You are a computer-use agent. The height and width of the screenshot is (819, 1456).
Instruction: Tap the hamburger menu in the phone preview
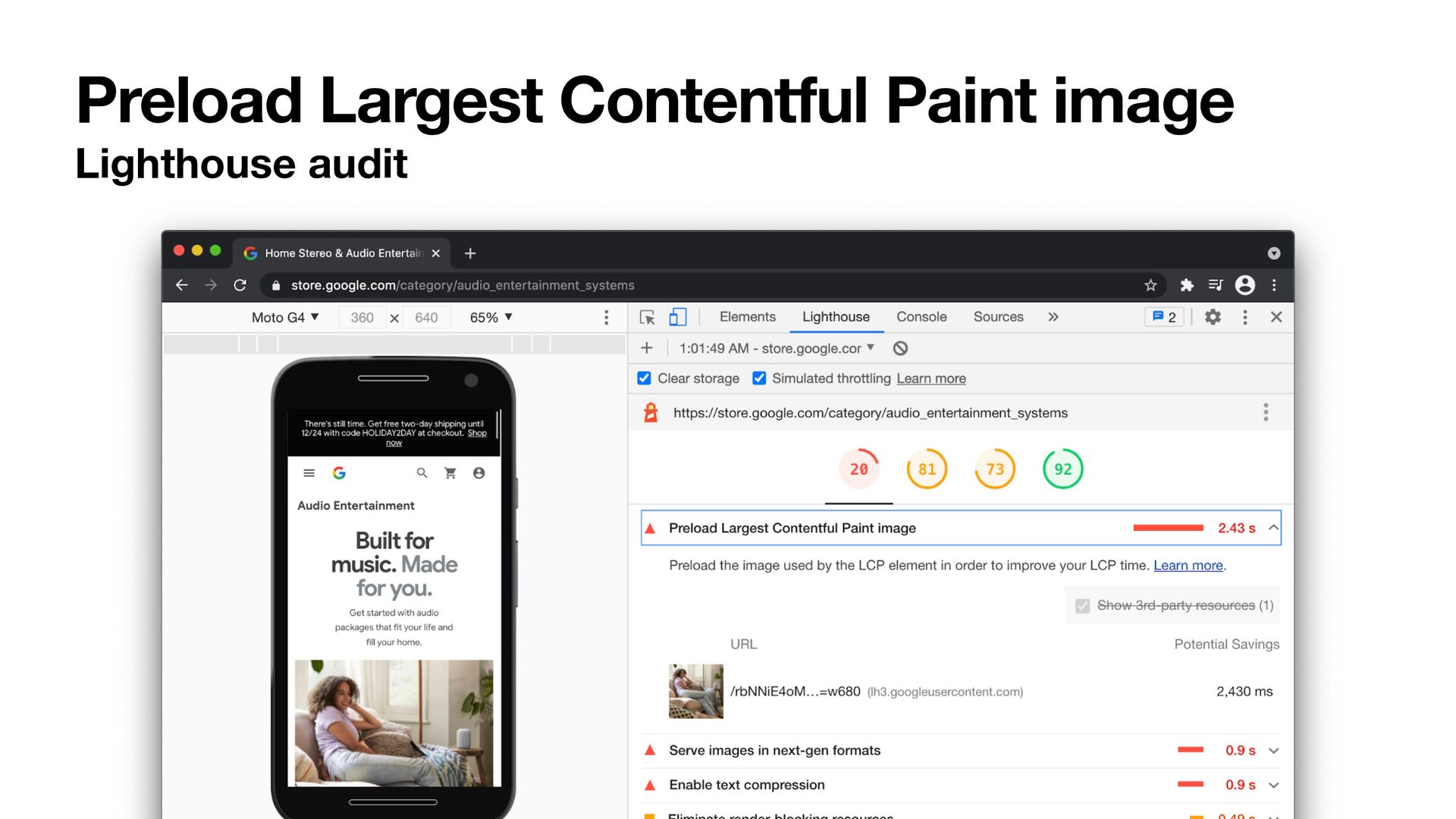click(309, 473)
